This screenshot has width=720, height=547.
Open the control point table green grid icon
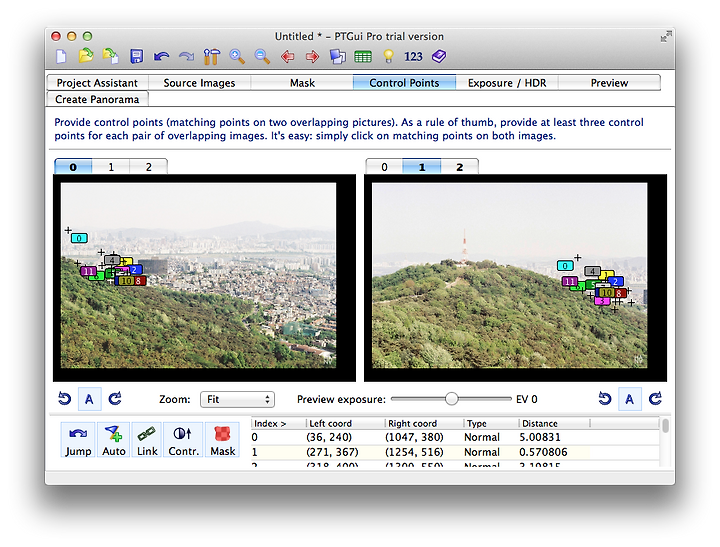(x=363, y=56)
